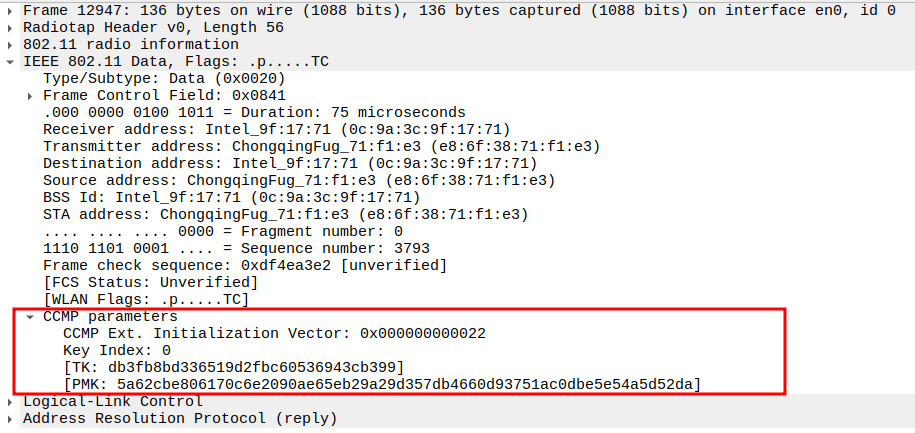Expand the Logical-Link Control section
This screenshot has width=915, height=433.
click(x=11, y=402)
